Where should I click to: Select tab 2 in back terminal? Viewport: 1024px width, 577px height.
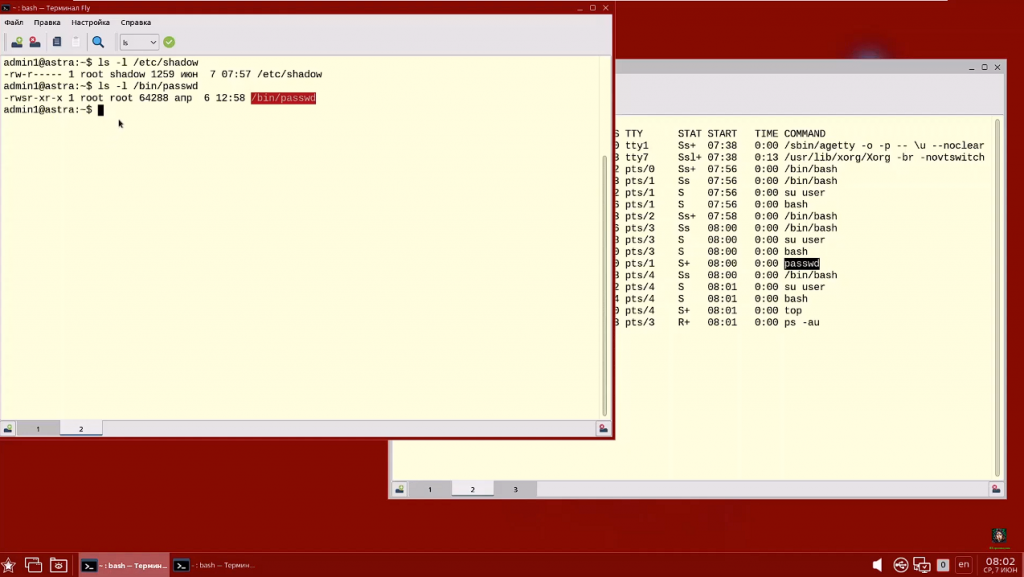473,490
